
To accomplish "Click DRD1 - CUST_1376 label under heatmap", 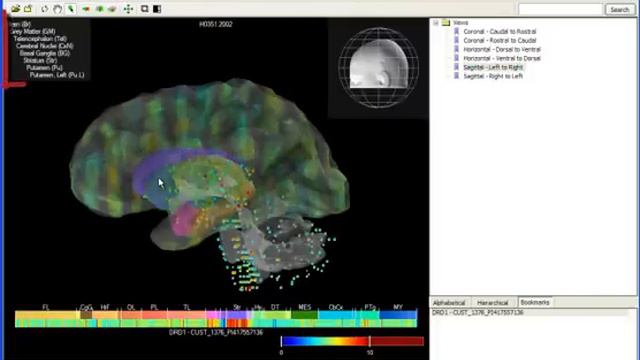I will 216,333.
